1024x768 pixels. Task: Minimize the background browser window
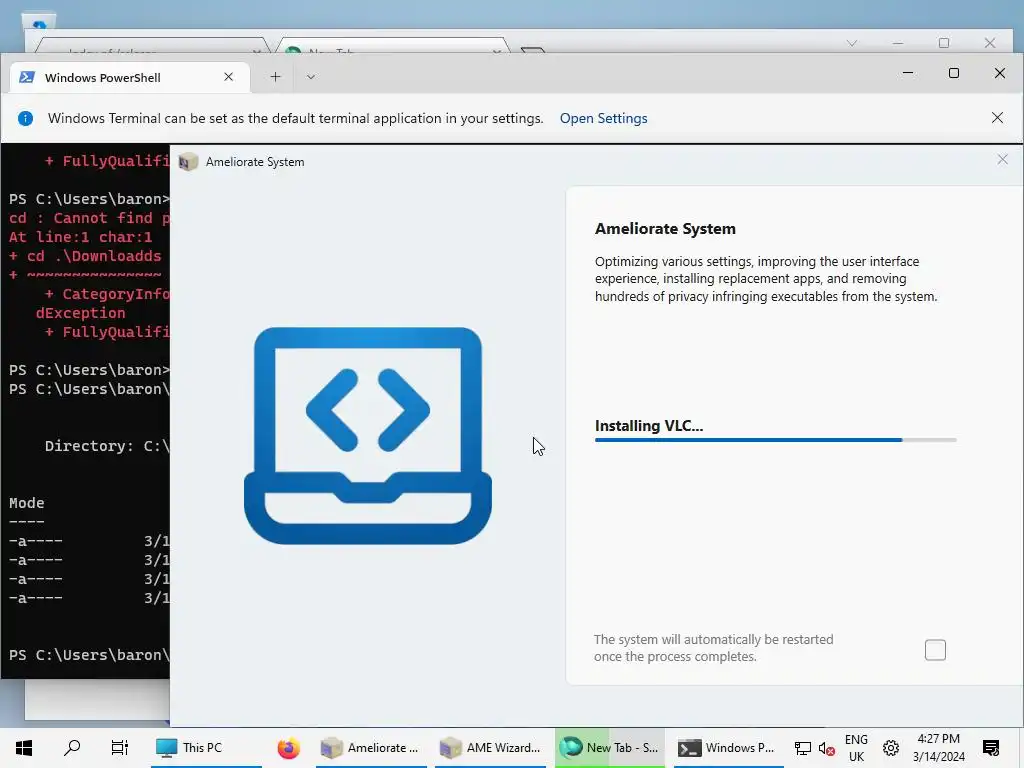point(898,43)
